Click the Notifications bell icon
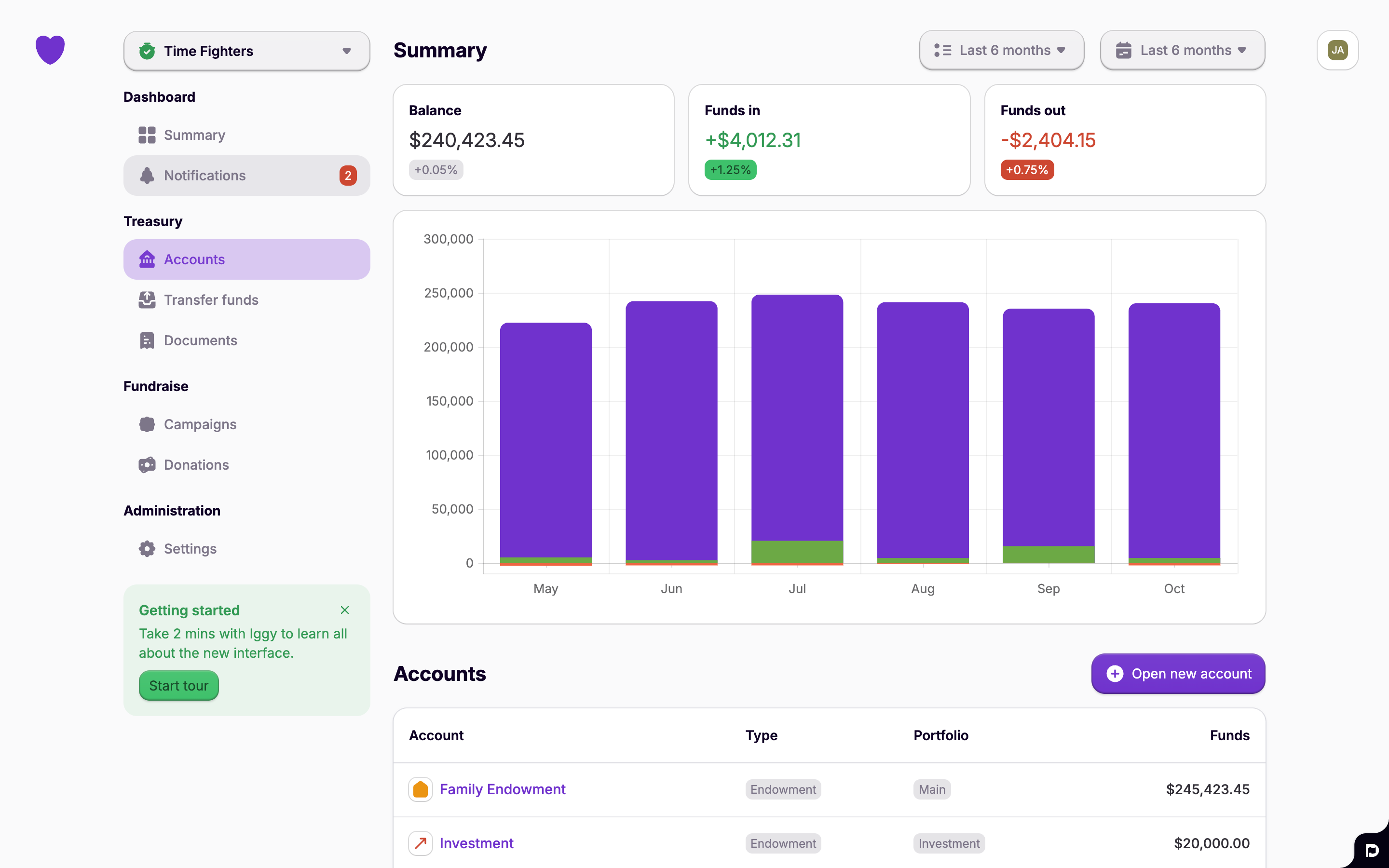1389x868 pixels. click(147, 176)
